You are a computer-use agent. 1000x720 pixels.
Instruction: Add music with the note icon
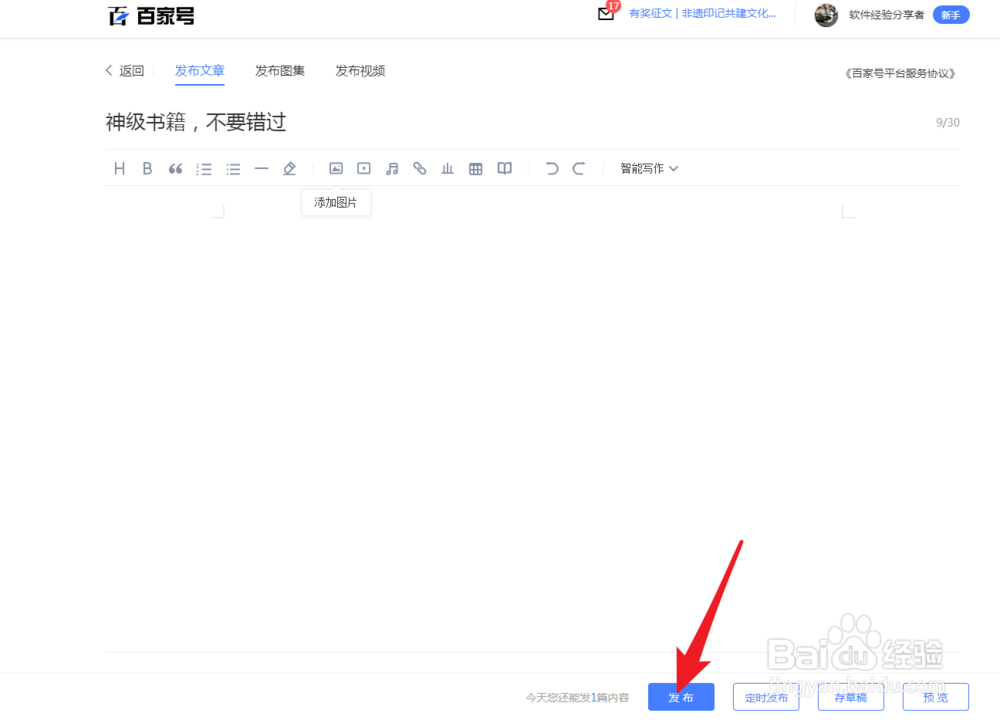[x=391, y=168]
